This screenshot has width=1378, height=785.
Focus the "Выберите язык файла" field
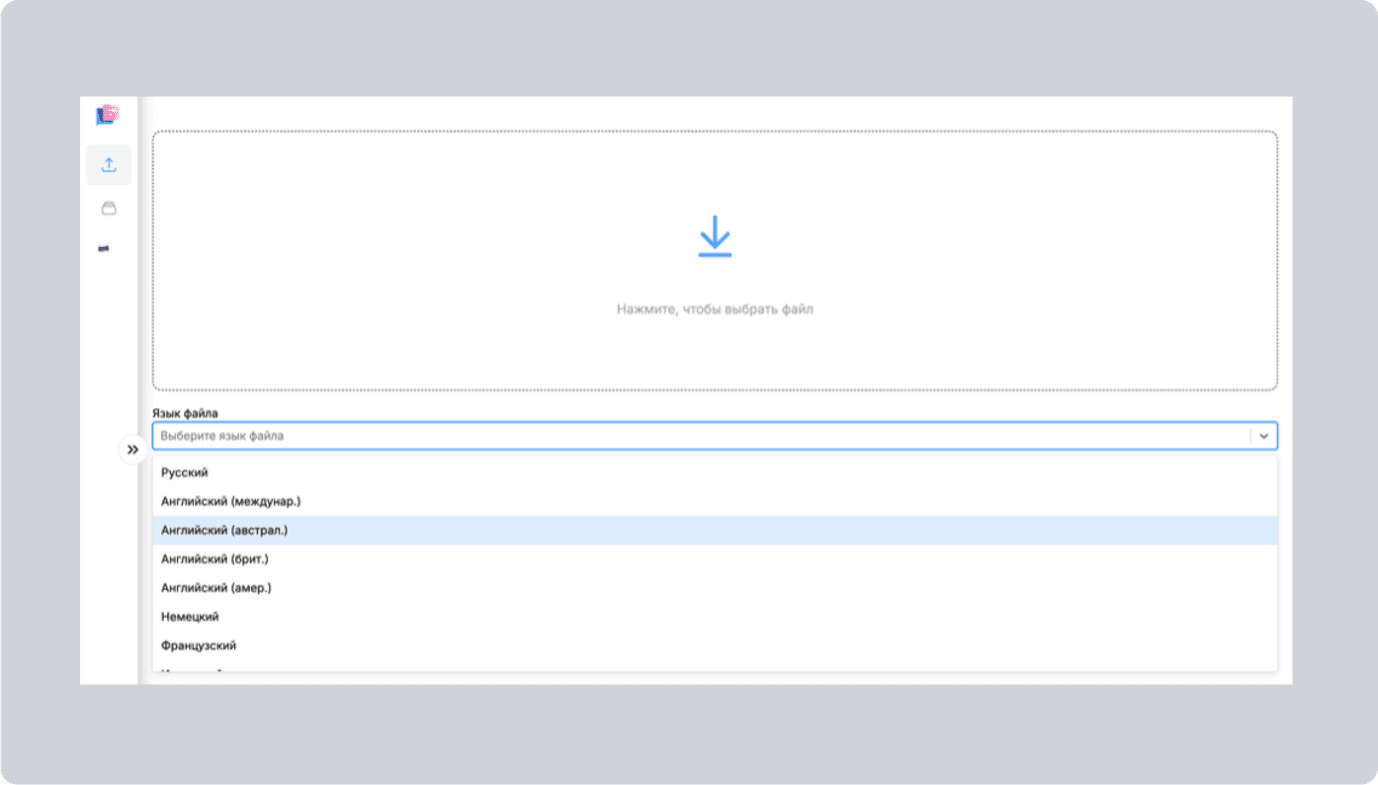[700, 436]
